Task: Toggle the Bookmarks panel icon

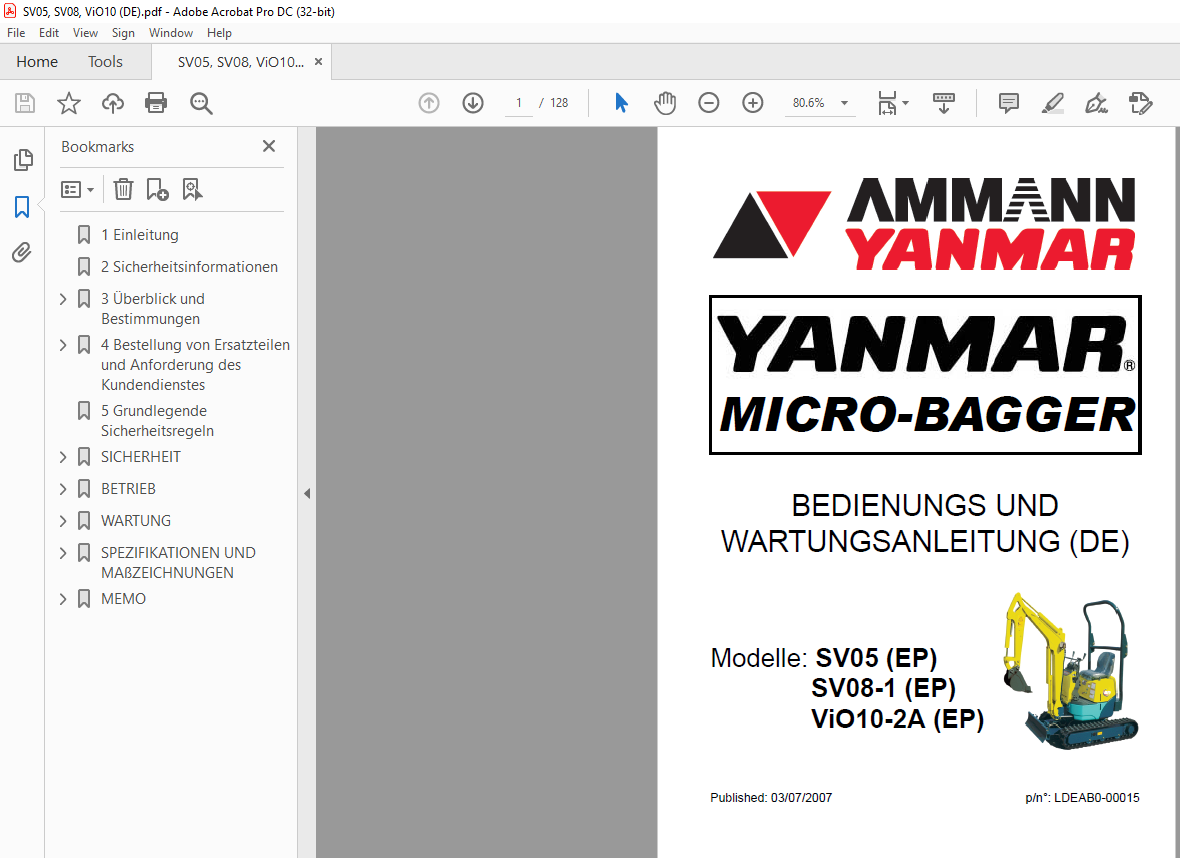Action: tap(22, 206)
